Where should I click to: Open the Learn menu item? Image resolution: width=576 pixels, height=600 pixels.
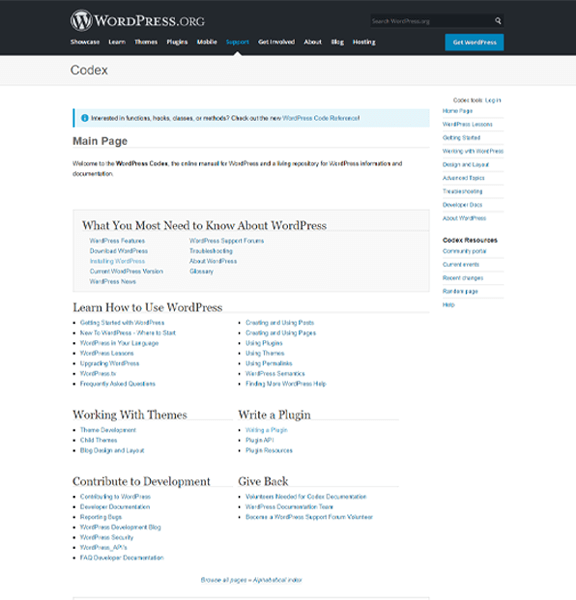117,42
